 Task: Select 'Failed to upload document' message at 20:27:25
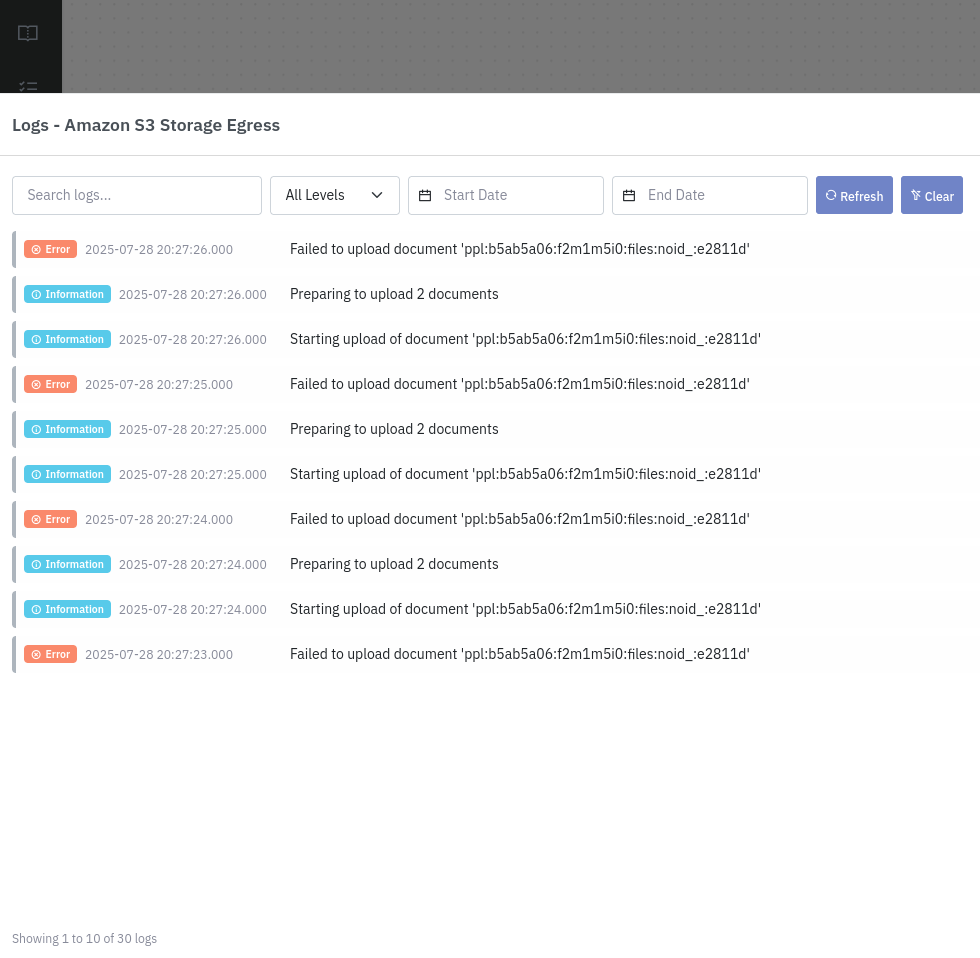pos(519,384)
